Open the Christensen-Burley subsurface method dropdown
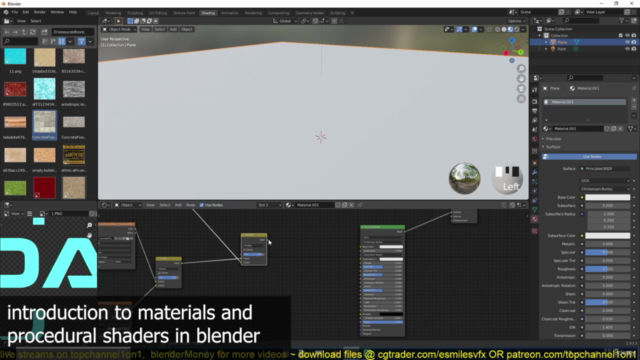This screenshot has height=360, width=640. click(605, 189)
